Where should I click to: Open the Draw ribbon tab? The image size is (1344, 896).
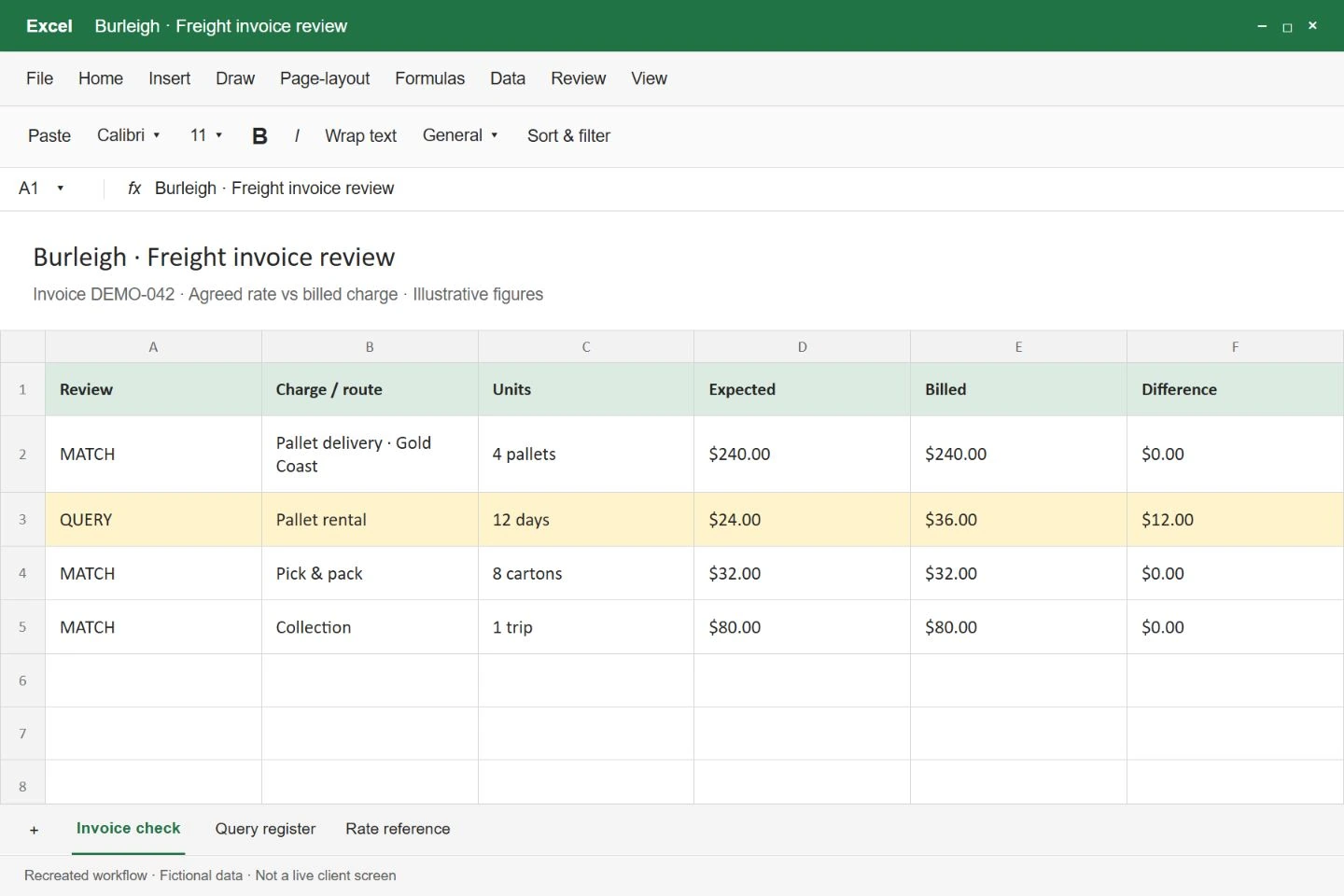[x=235, y=78]
